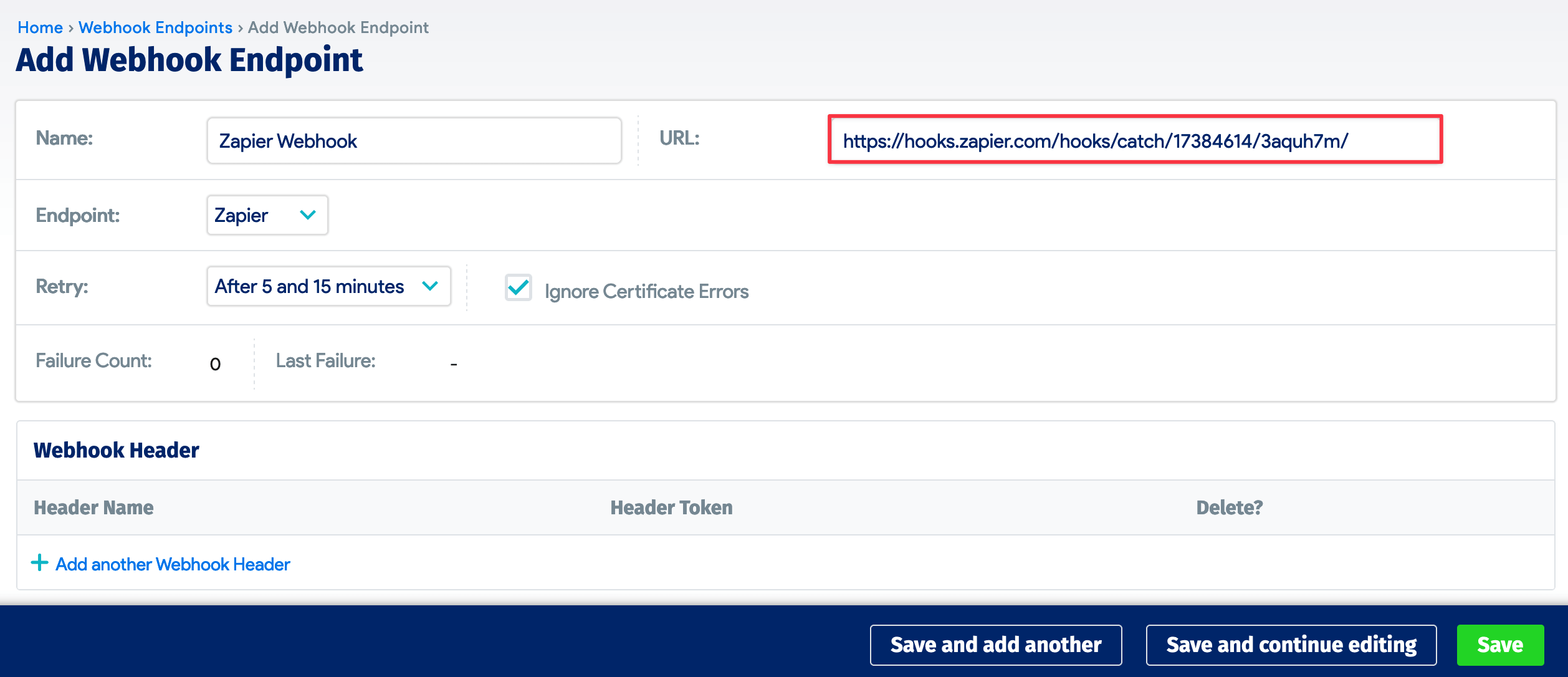Click Save and continue editing
The width and height of the screenshot is (1568, 677).
coord(1291,645)
